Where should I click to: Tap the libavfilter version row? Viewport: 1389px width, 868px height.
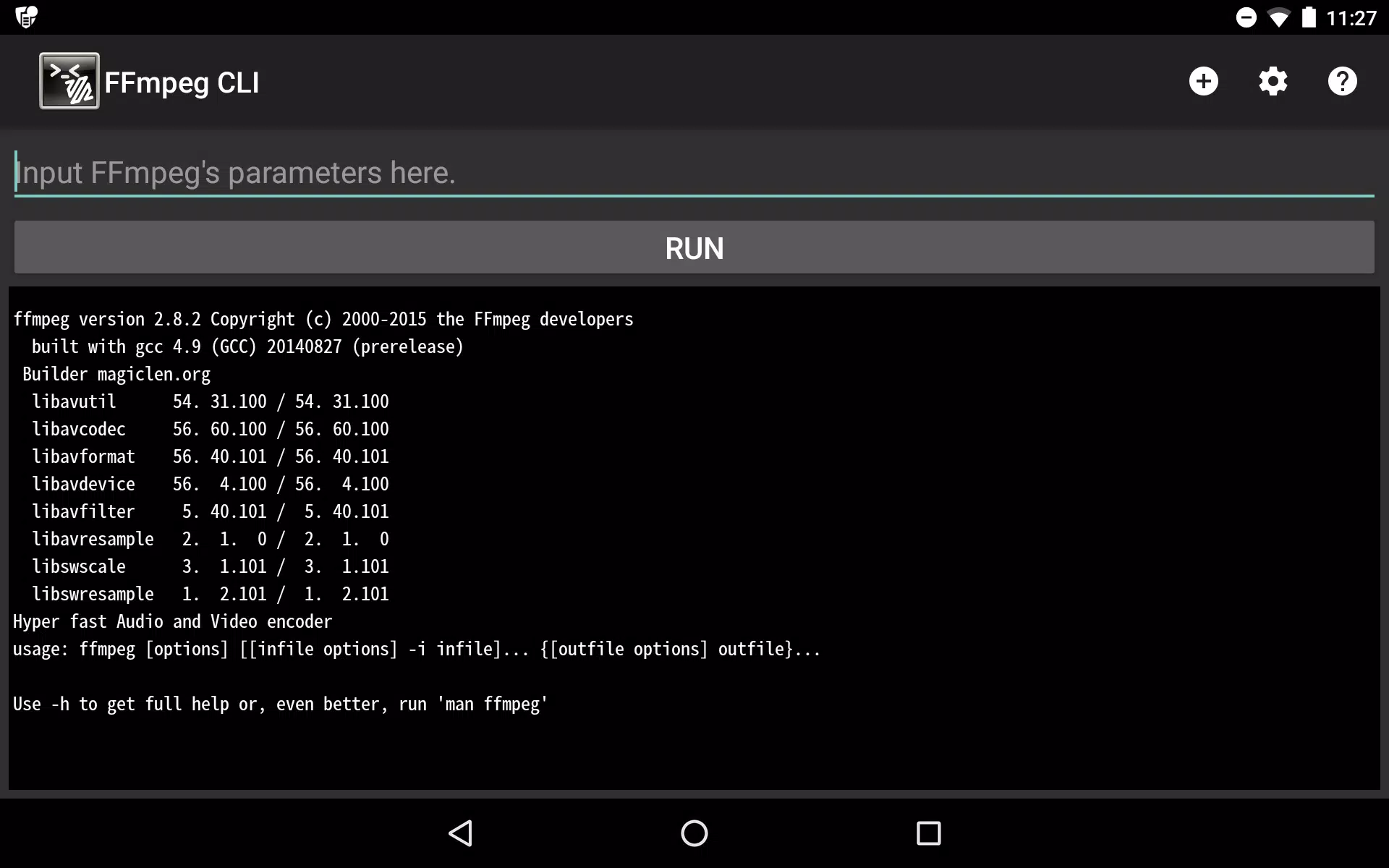click(211, 511)
